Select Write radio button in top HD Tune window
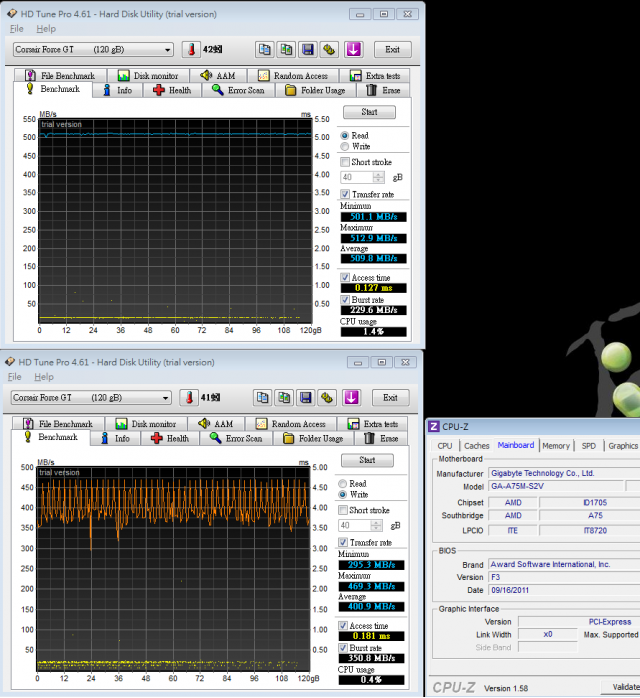This screenshot has width=640, height=698. pyautogui.click(x=344, y=146)
